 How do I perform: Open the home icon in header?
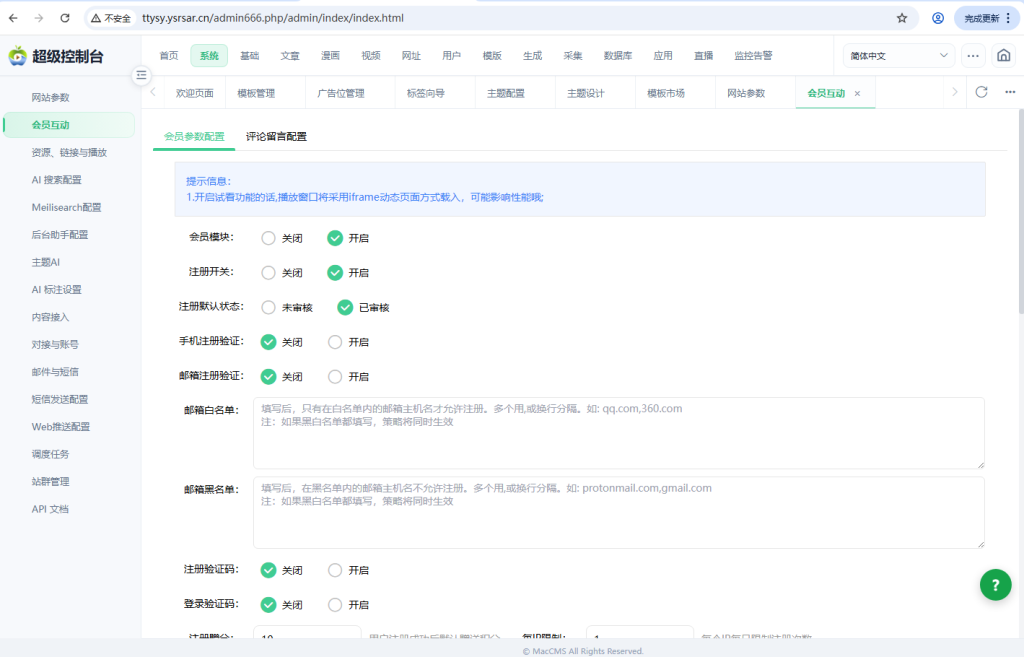(x=1004, y=56)
